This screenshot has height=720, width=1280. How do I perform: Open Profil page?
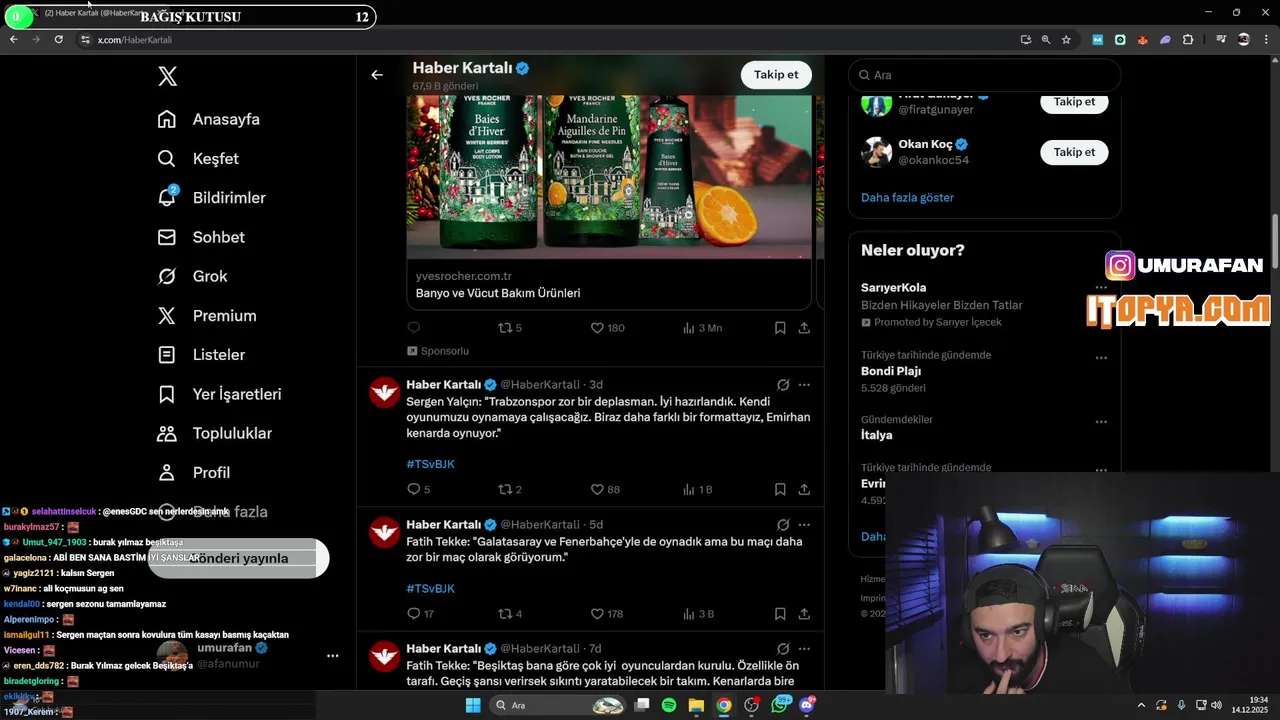(194, 472)
